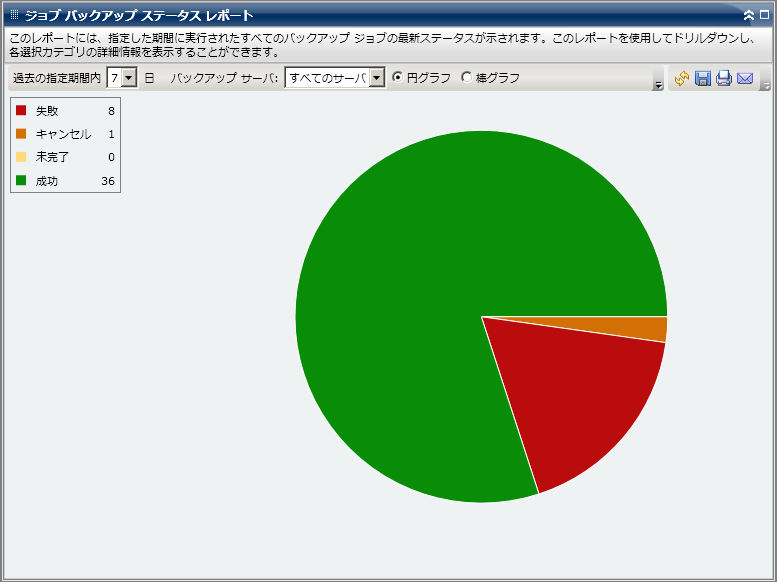
Task: Click the 成功 count value 36
Action: (108, 181)
